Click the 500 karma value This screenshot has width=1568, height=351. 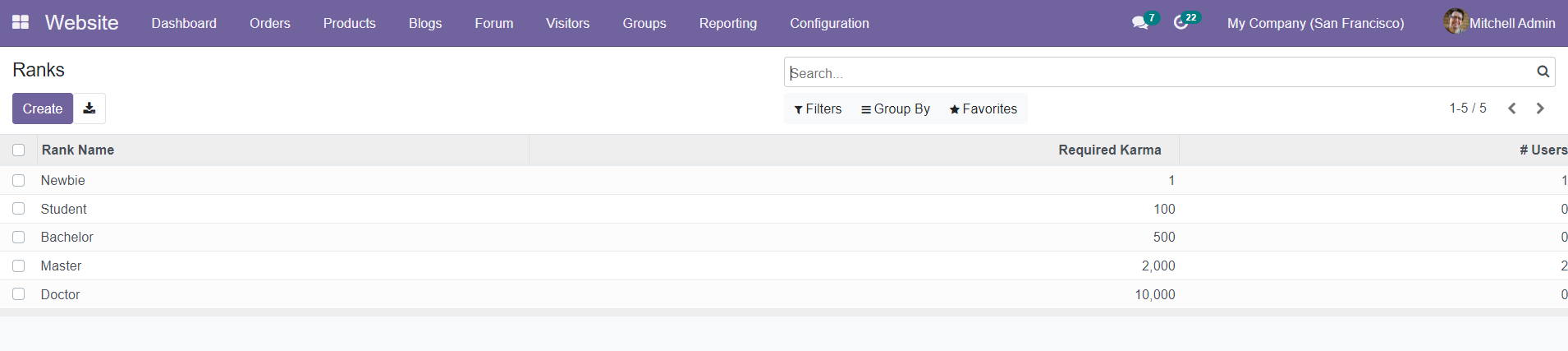pos(1164,237)
